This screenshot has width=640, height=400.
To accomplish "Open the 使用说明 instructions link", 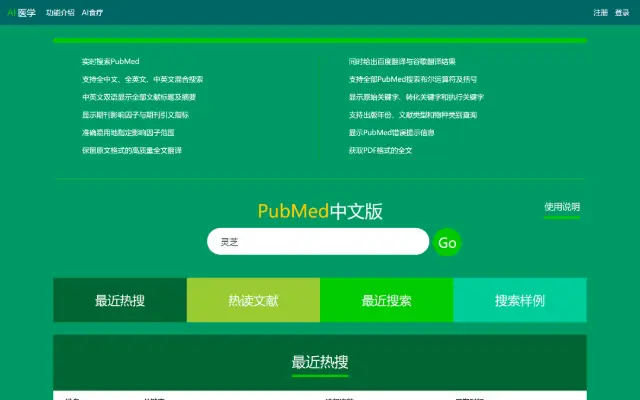I will click(x=562, y=207).
